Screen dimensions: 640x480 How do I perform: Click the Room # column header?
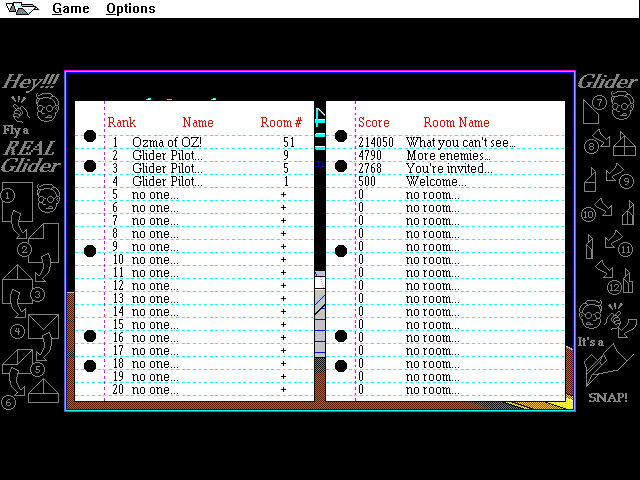281,122
